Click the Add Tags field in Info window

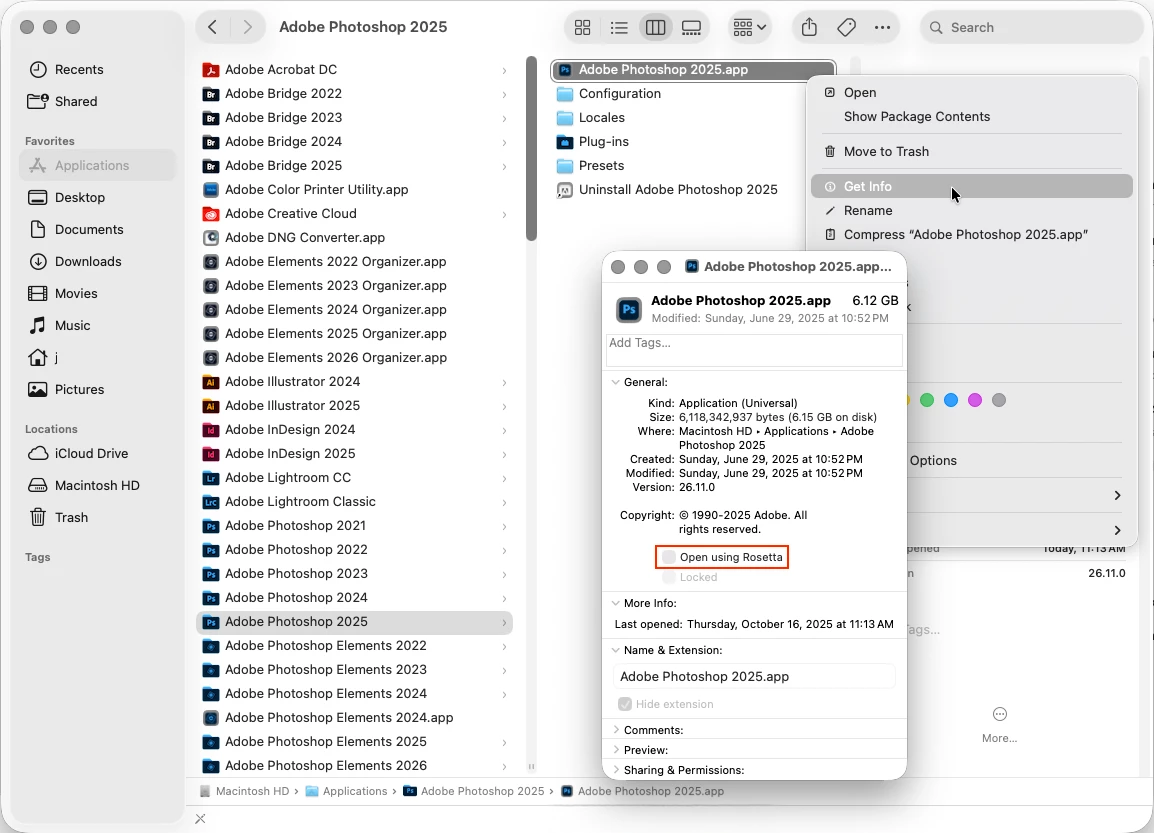(754, 350)
